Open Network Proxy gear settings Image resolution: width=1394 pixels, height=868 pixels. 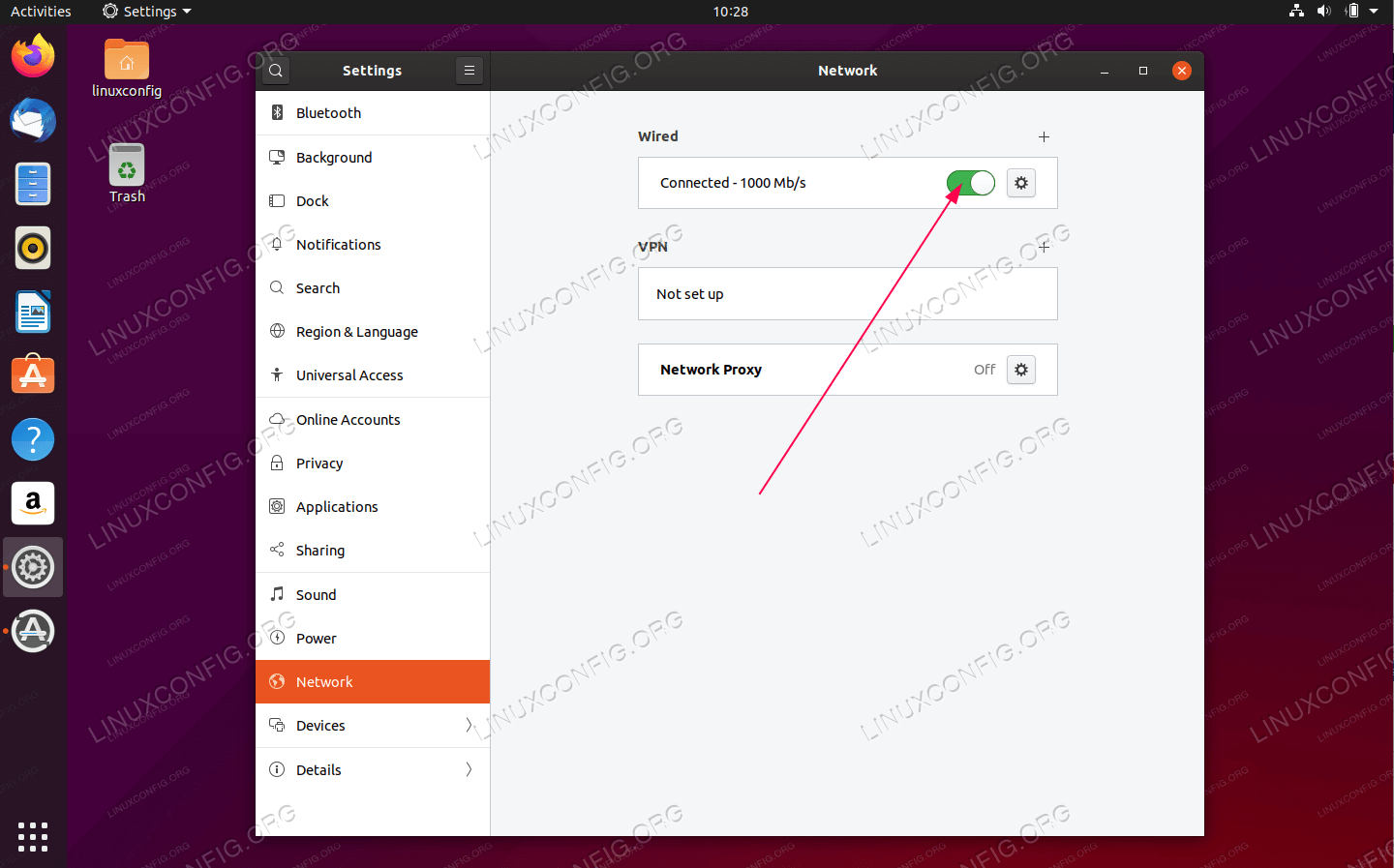(x=1021, y=370)
